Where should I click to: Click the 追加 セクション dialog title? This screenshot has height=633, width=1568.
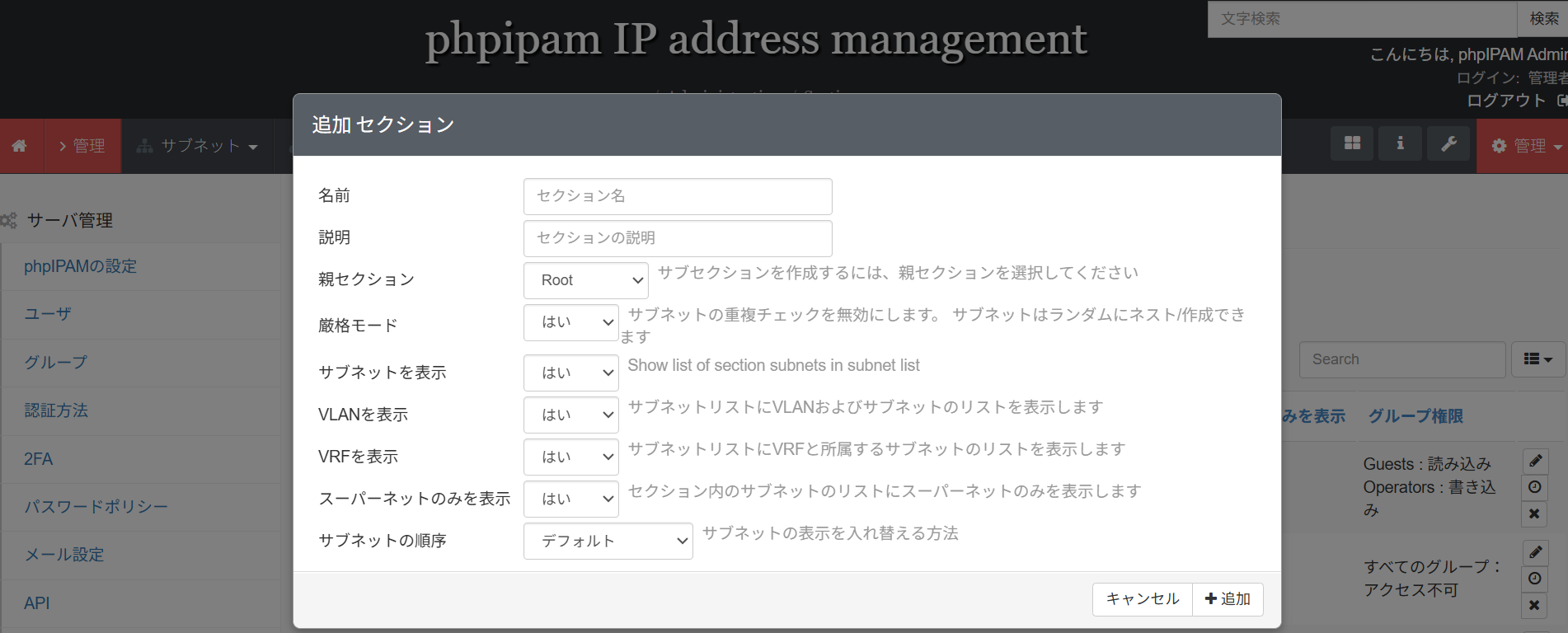point(383,124)
